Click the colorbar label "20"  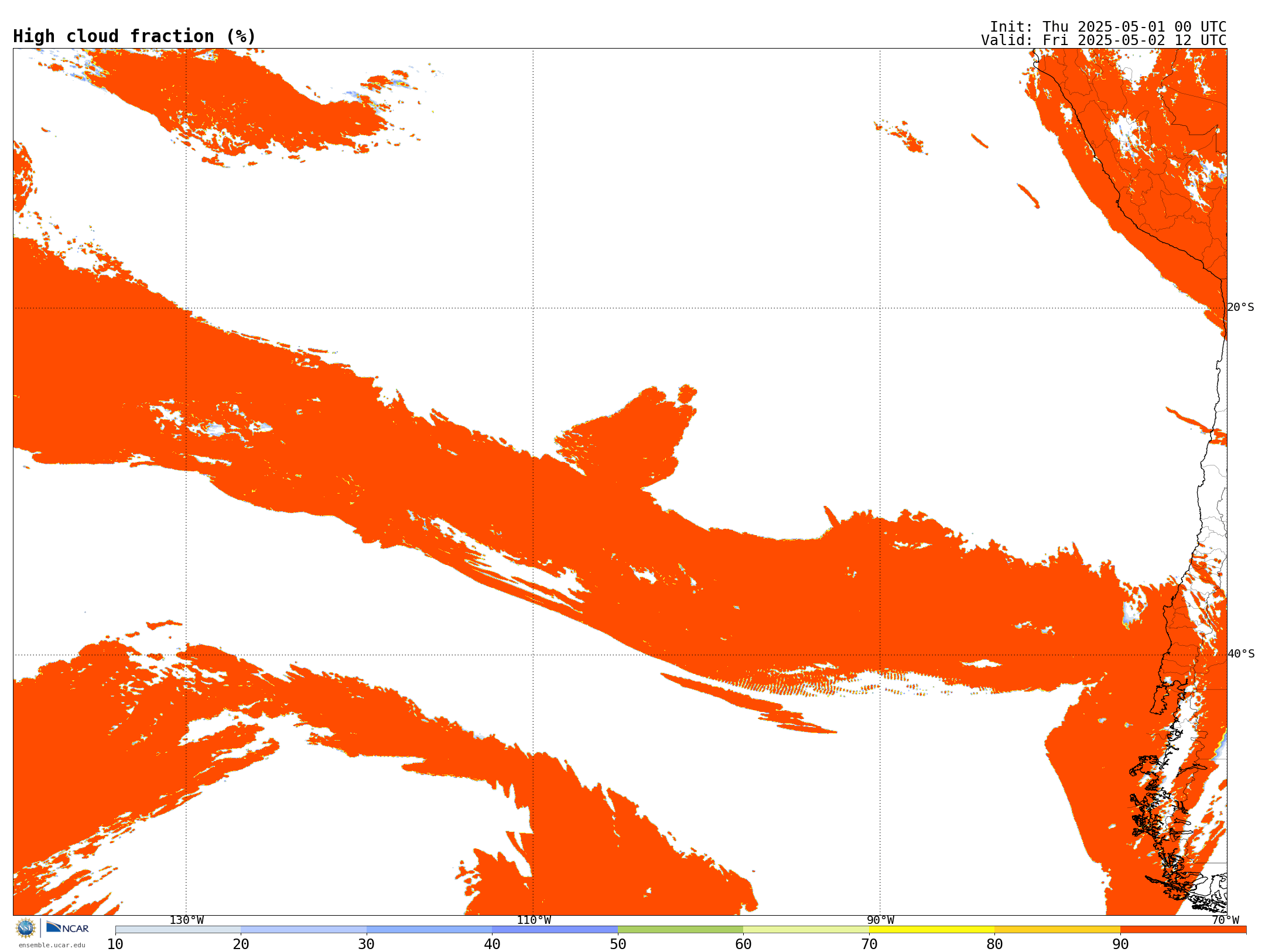tap(241, 944)
